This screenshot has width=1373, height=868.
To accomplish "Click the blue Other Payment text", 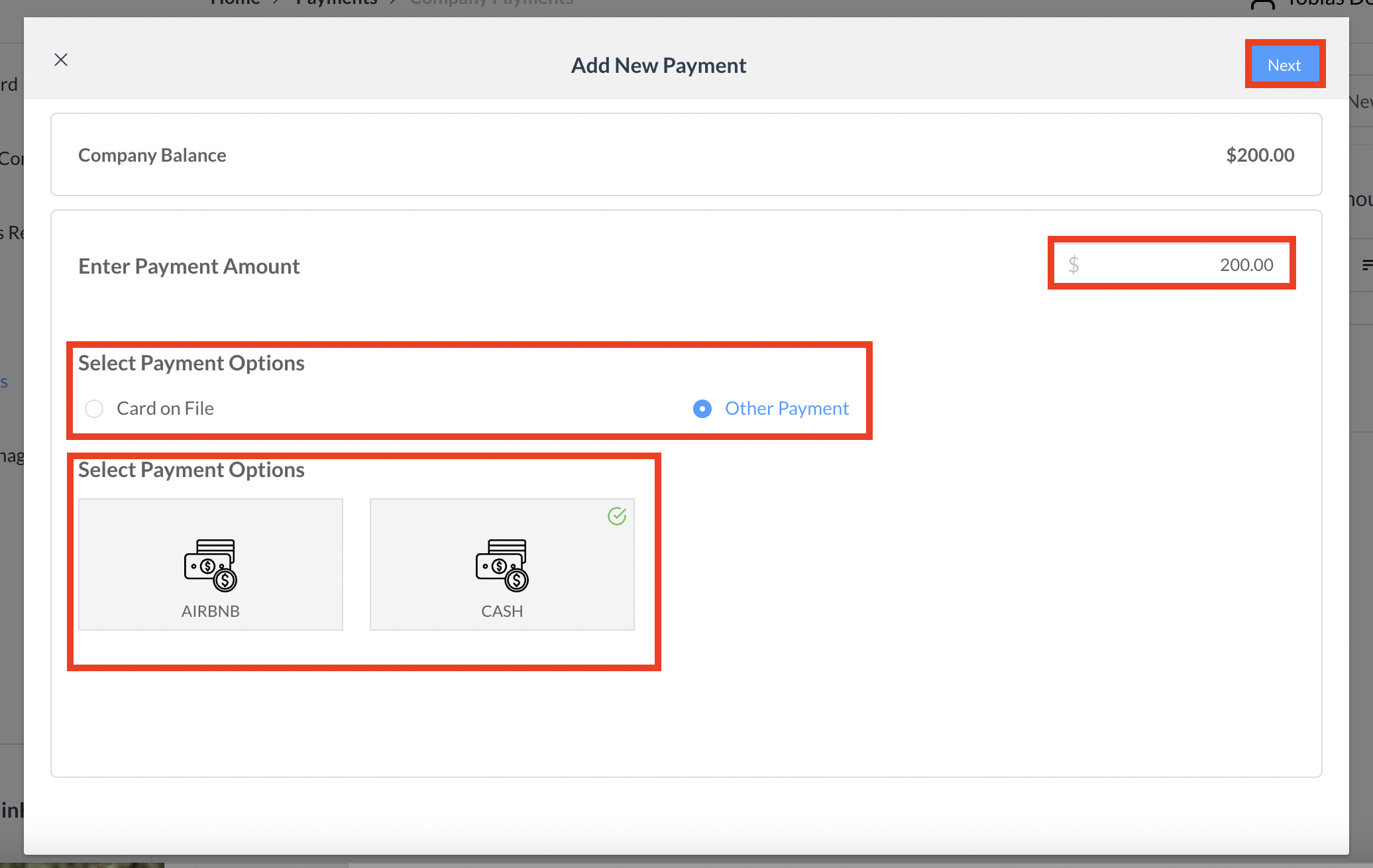I will click(x=787, y=409).
